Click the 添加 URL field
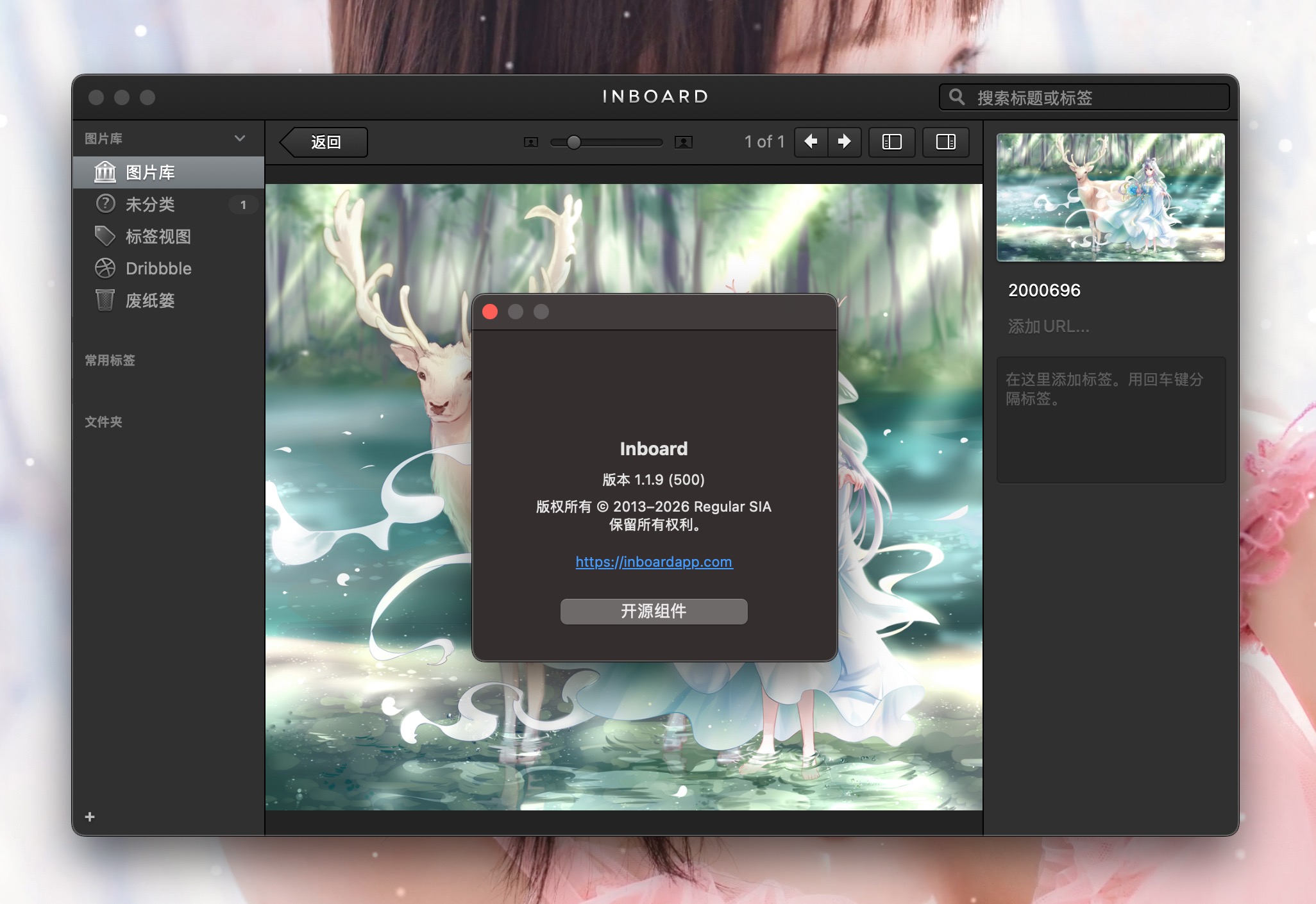This screenshot has height=904, width=1316. pyautogui.click(x=1049, y=326)
